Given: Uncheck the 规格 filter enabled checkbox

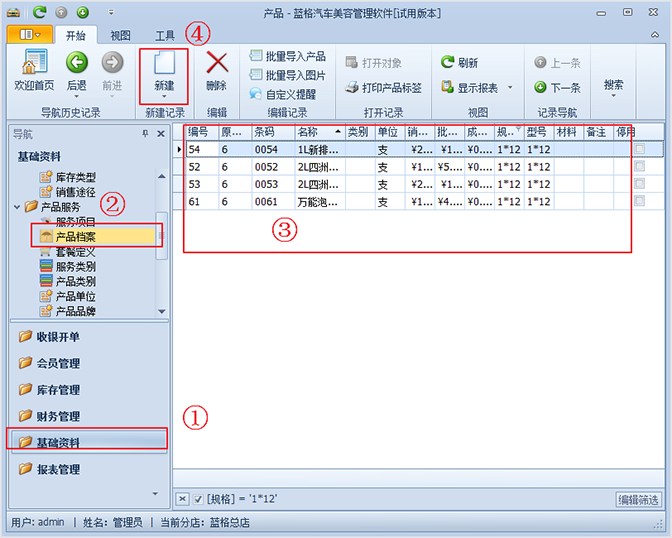Looking at the screenshot, I should 198,498.
